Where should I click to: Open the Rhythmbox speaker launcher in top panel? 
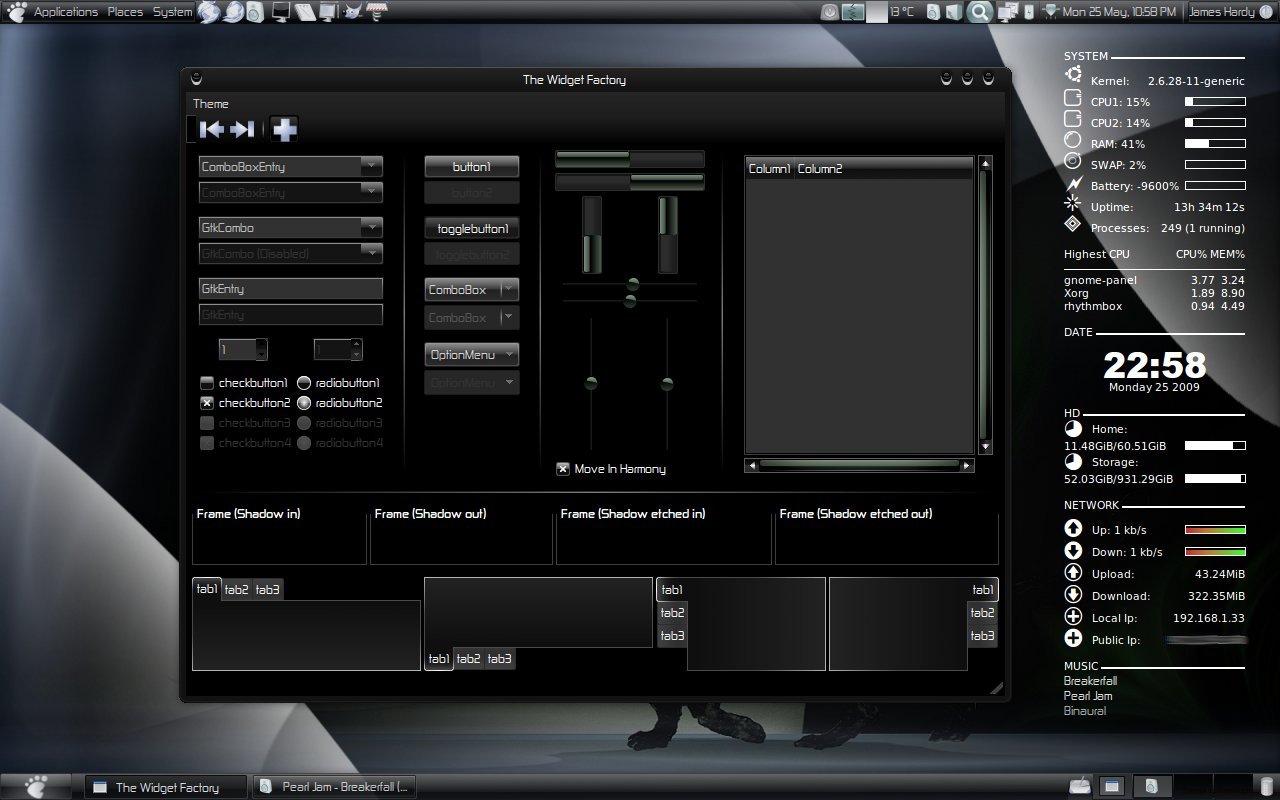[256, 12]
